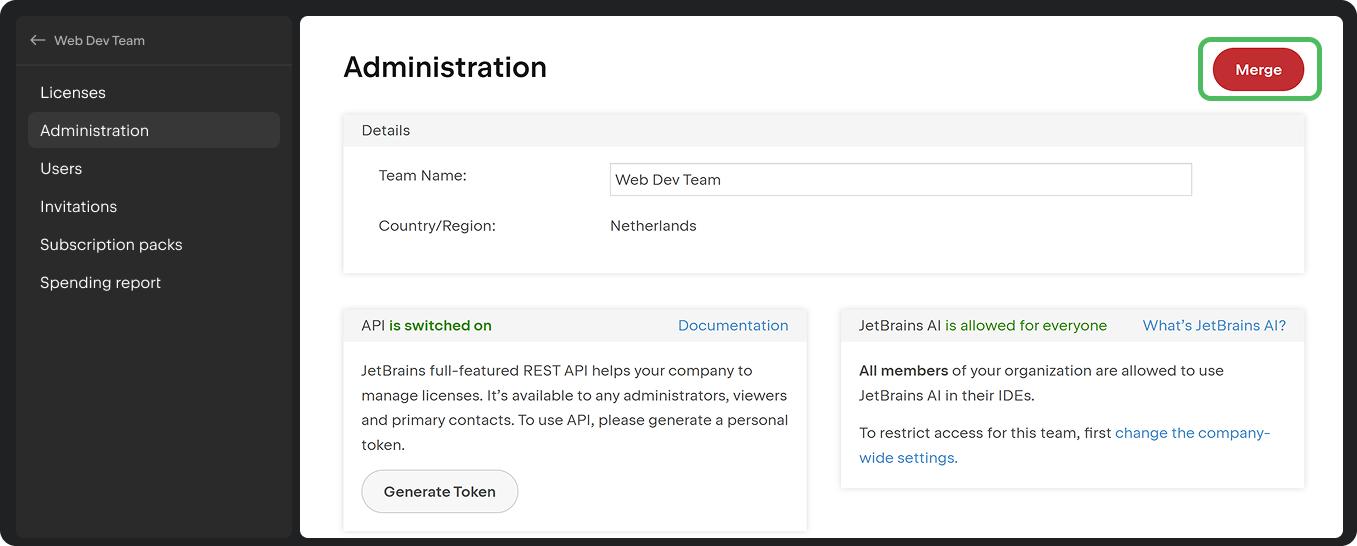Click the Web Dev Team sidebar title
The image size is (1357, 546).
99,41
